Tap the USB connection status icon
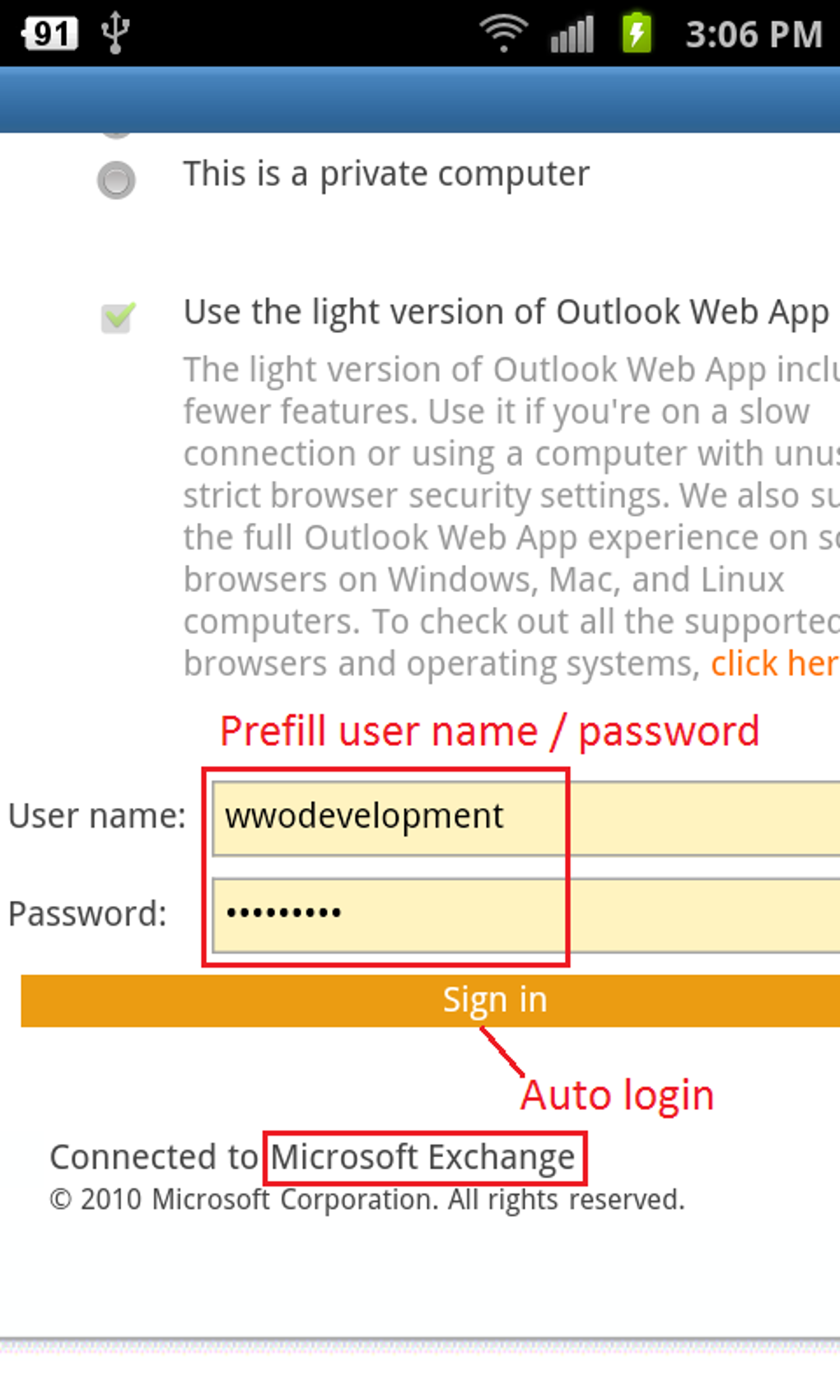Viewport: 840px width, 1400px height. (x=115, y=34)
